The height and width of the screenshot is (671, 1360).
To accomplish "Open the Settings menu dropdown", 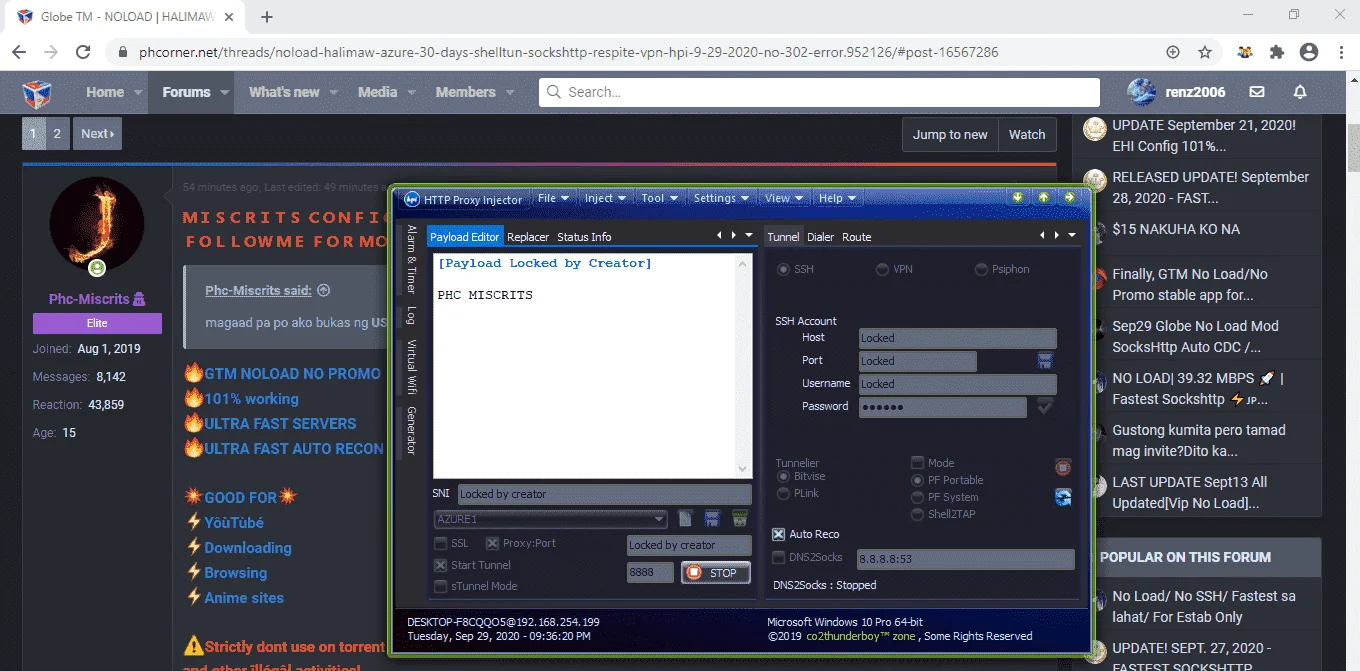I will coord(722,198).
